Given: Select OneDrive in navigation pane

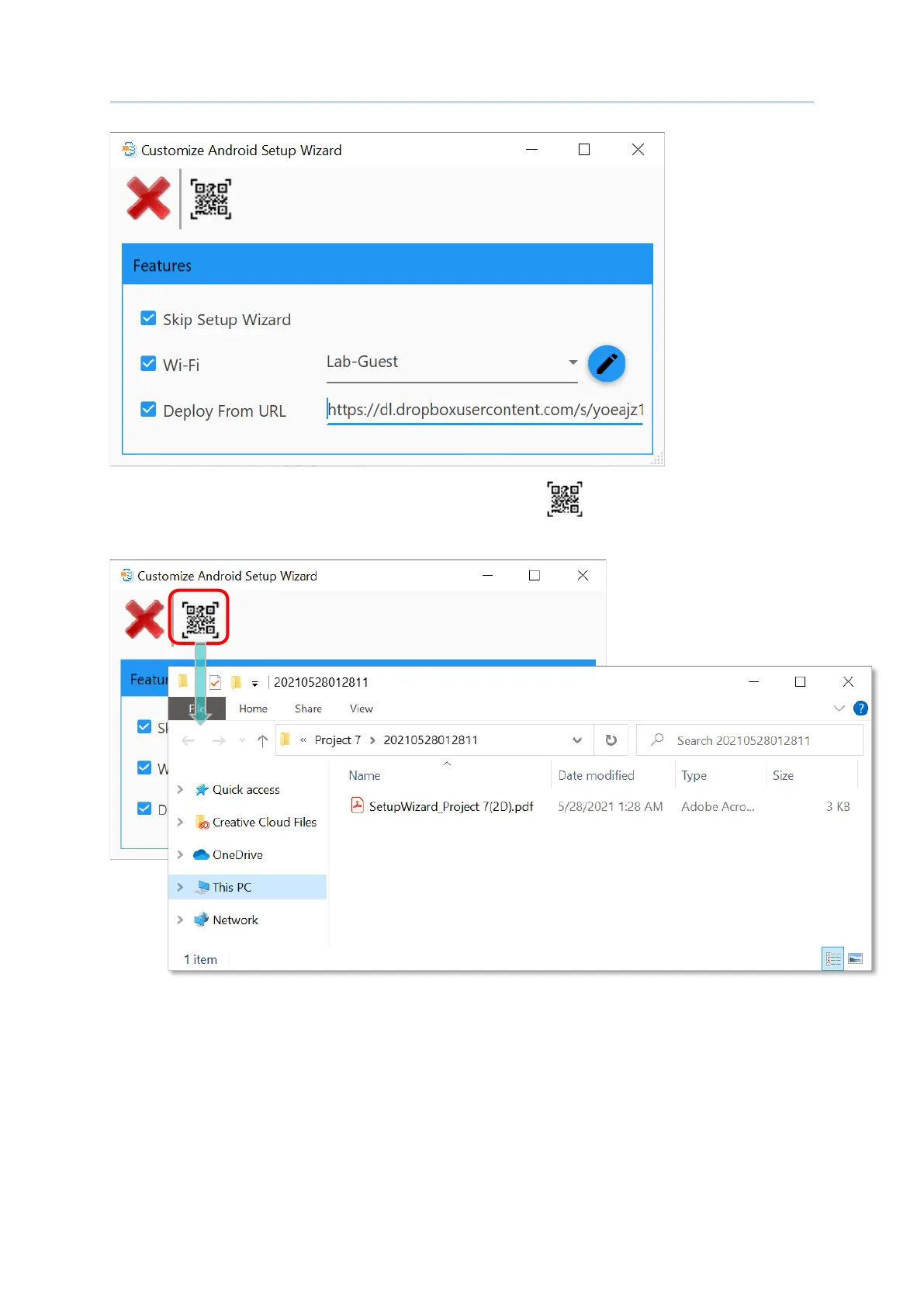Looking at the screenshot, I should [237, 854].
